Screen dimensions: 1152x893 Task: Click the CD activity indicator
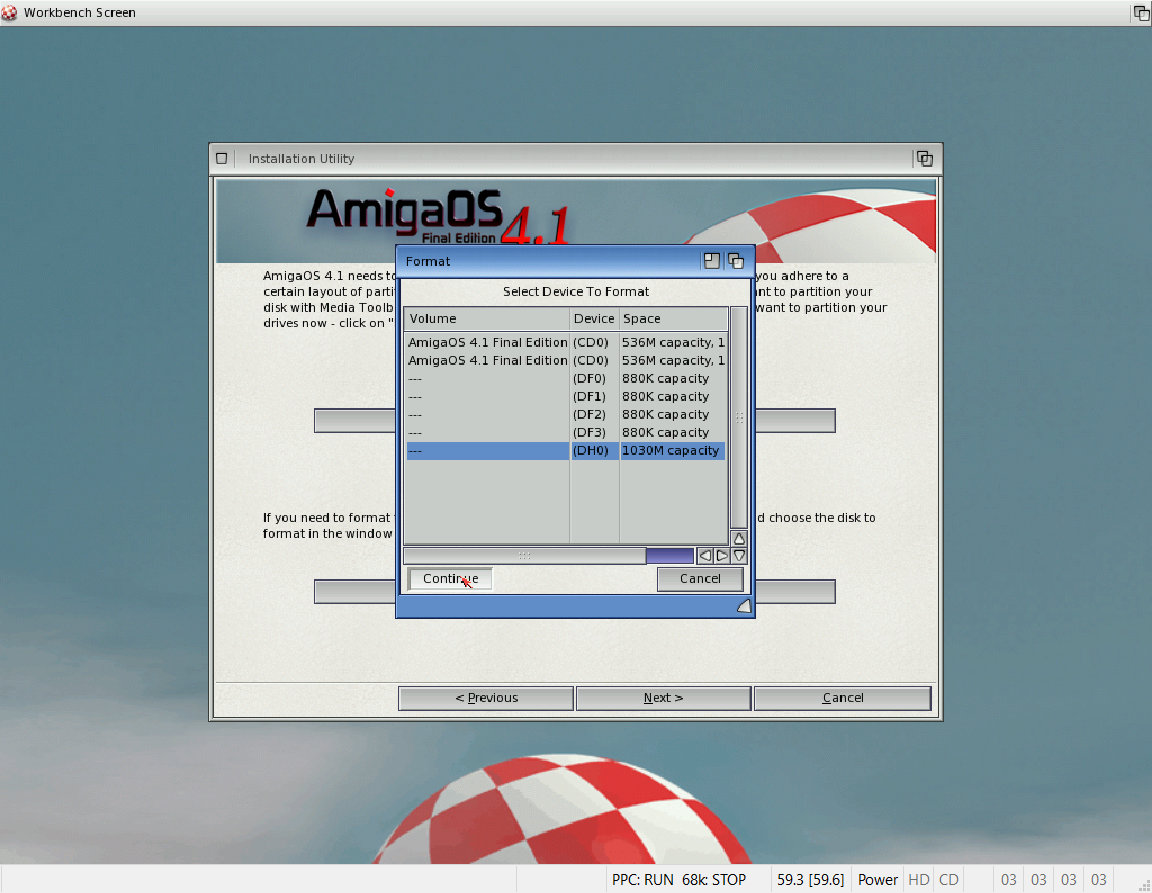(948, 880)
